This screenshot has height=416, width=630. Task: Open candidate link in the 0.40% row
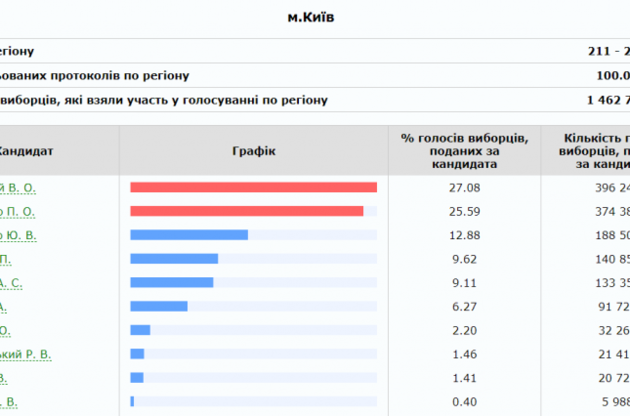click(x=9, y=402)
